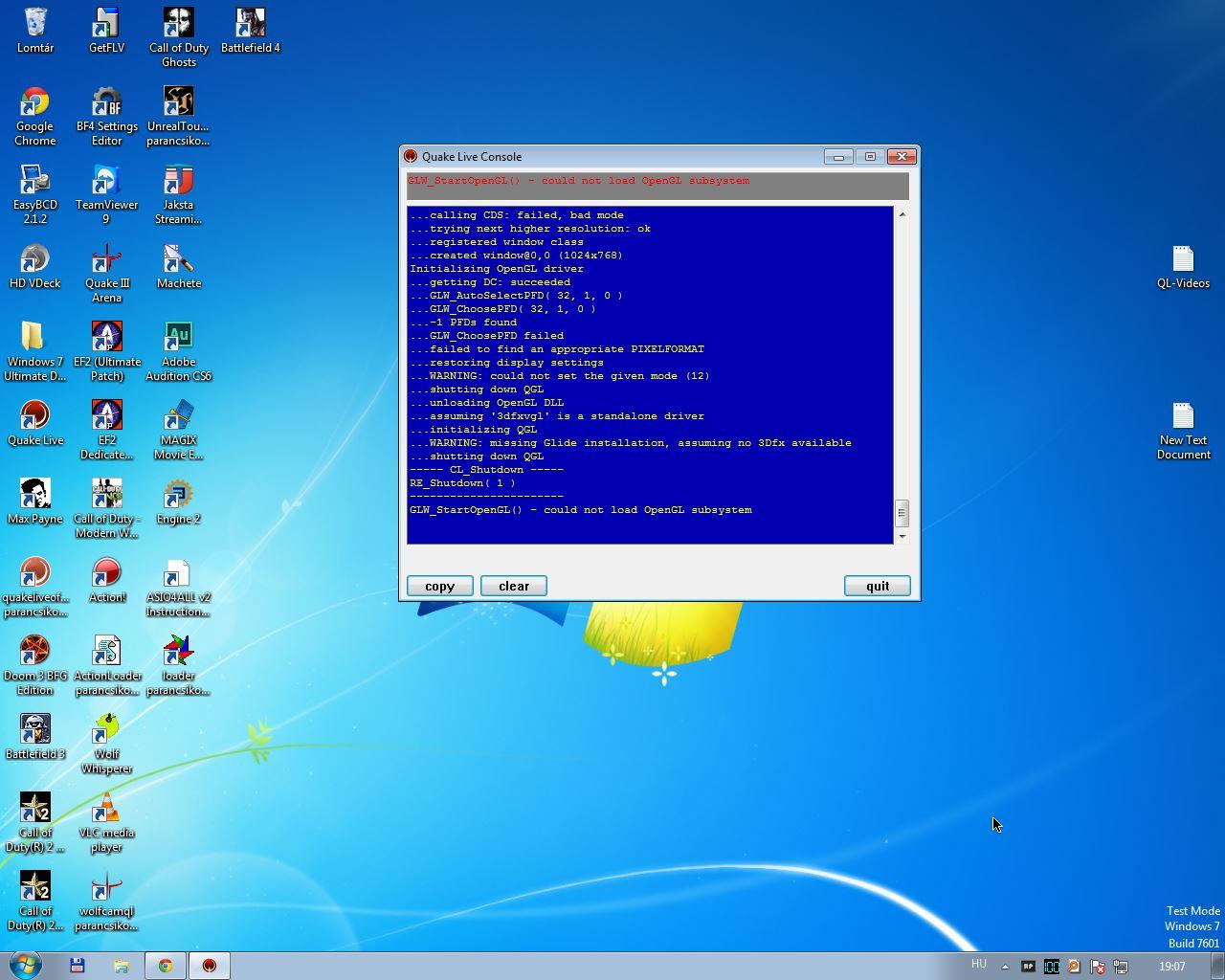Click the HU language indicator
Screen dimensions: 1225x980
978,965
